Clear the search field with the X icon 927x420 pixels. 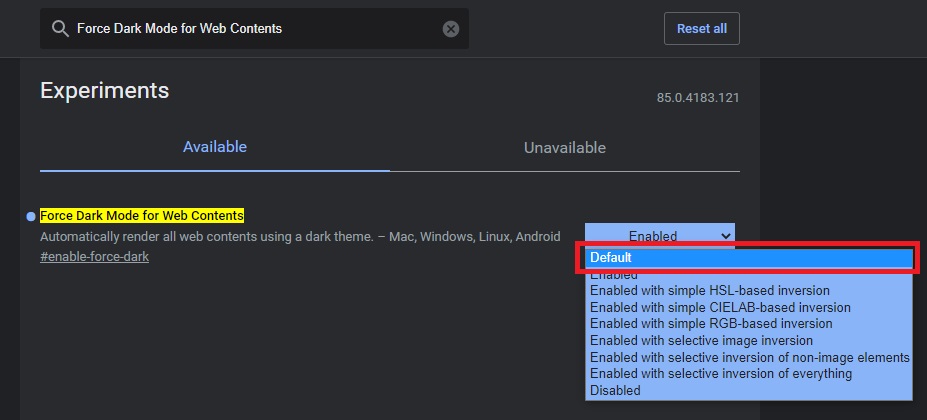click(451, 29)
